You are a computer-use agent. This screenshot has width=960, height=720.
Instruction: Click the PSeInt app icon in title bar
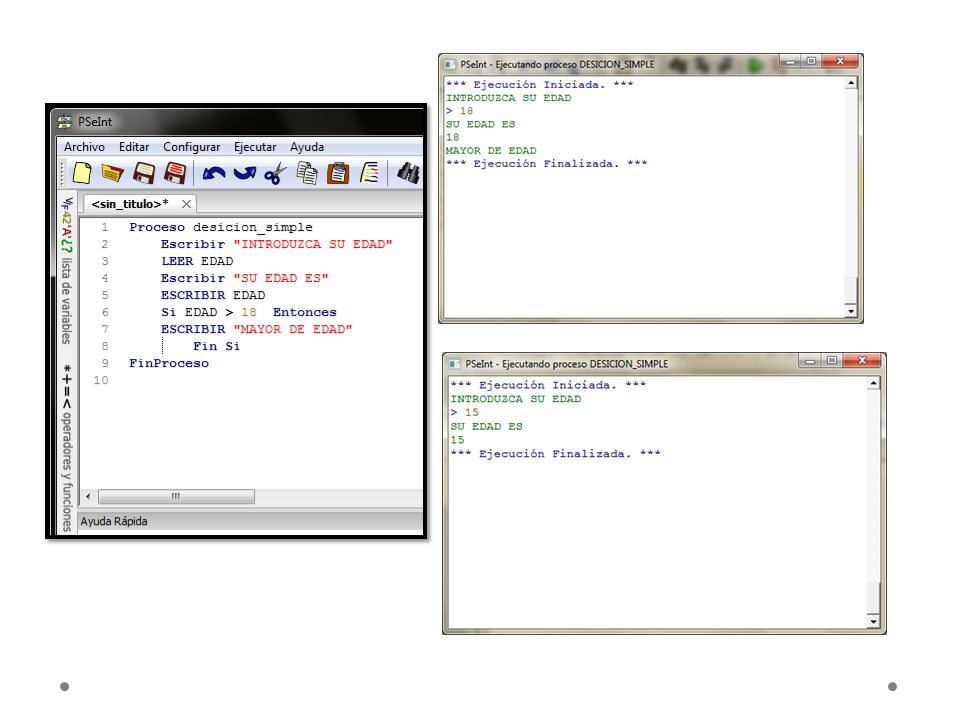(64, 122)
